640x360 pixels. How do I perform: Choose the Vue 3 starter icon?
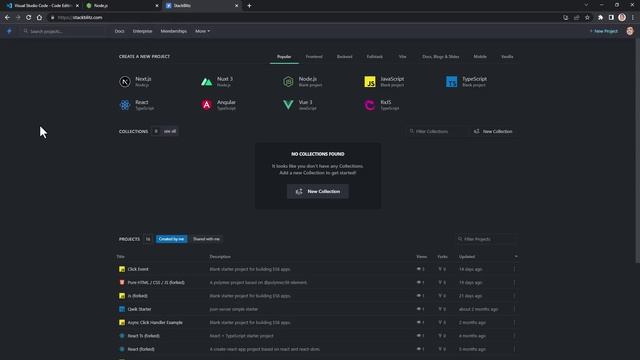[x=288, y=105]
